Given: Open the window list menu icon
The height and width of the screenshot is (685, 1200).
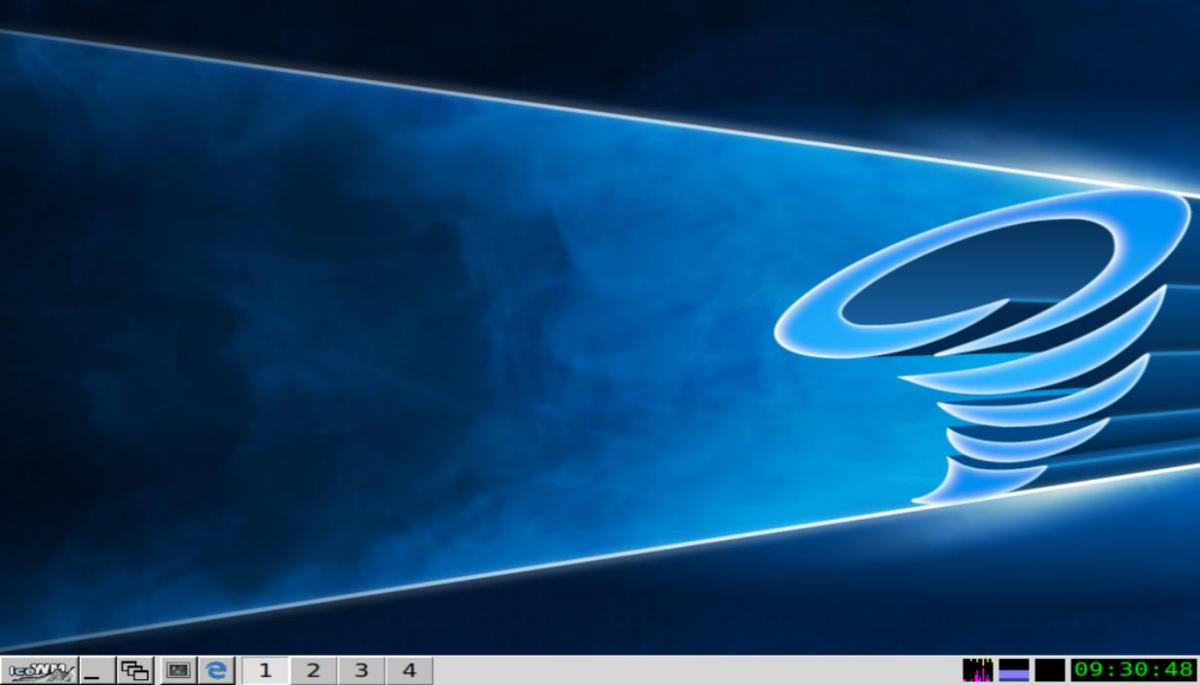Looking at the screenshot, I should coord(134,670).
